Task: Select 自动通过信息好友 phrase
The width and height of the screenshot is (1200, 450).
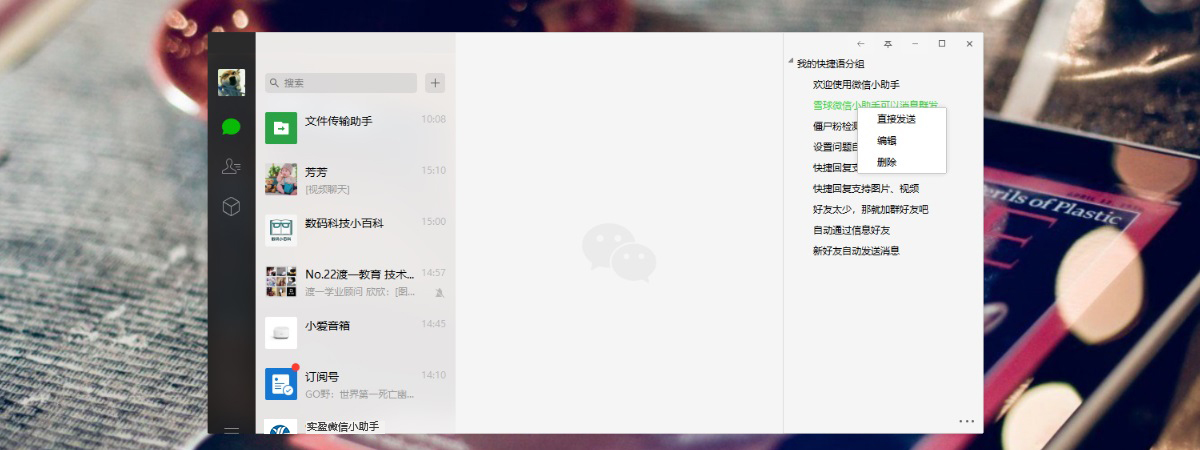Action: click(852, 230)
